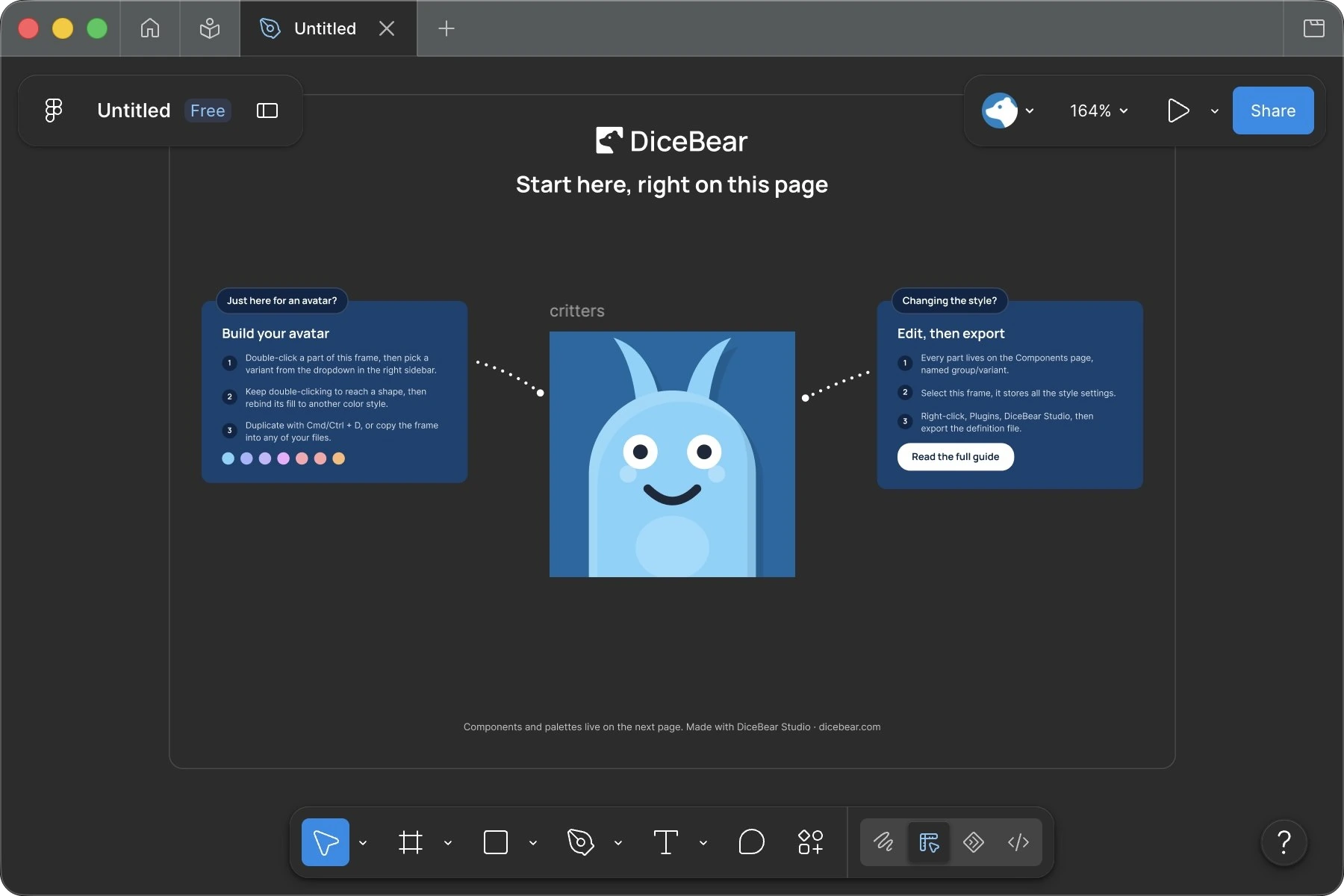This screenshot has width=1344, height=896.
Task: Click the first pink color dot
Action: [x=284, y=458]
